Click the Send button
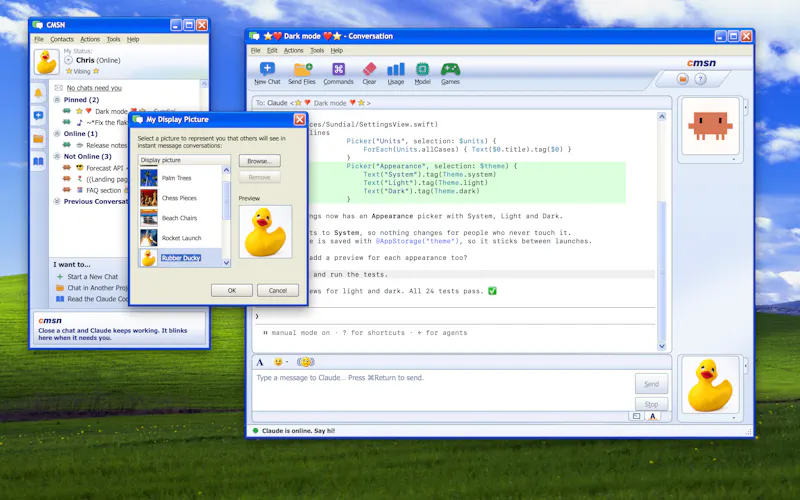Image resolution: width=800 pixels, height=500 pixels. (652, 384)
